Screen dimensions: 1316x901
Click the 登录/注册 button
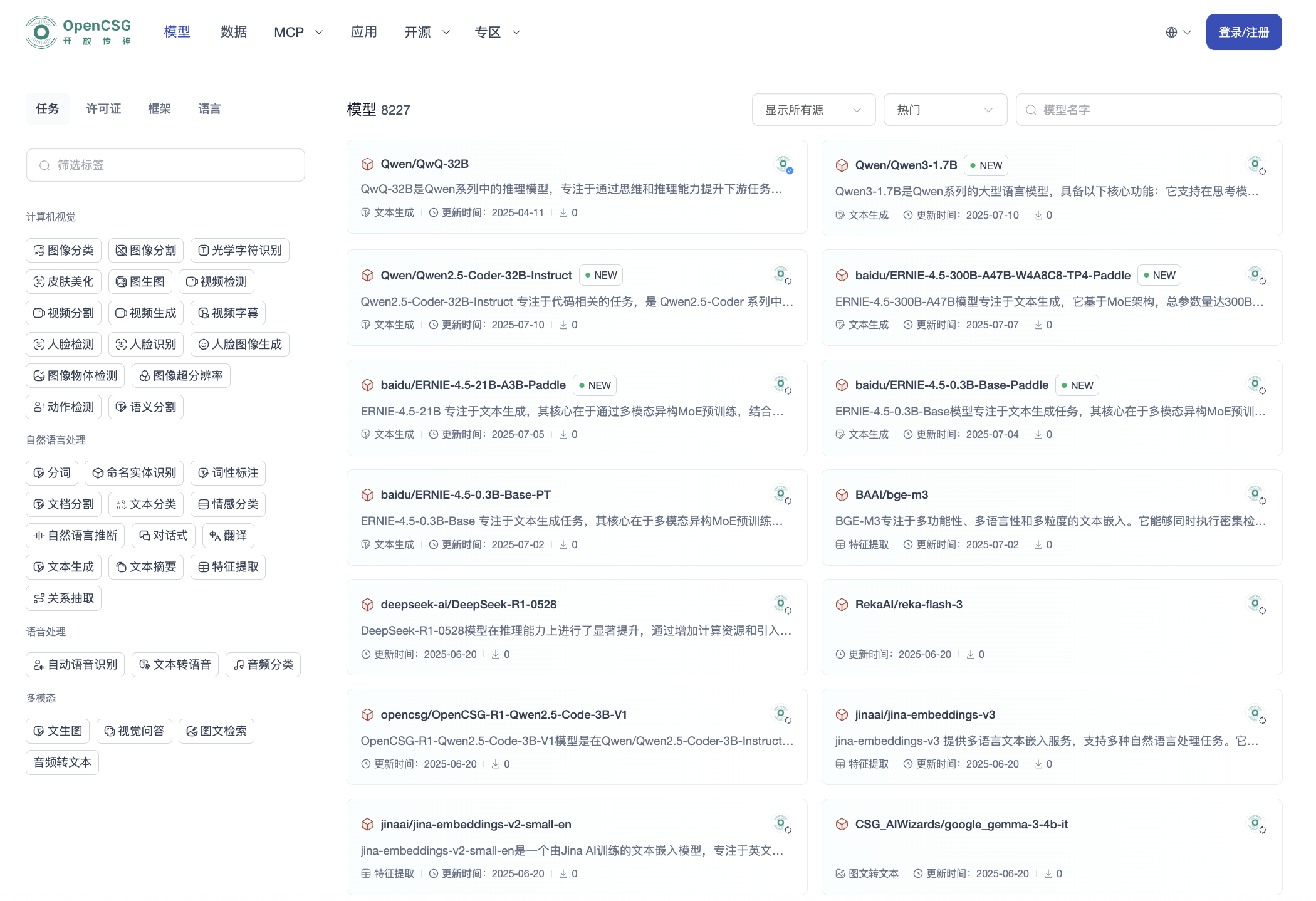coord(1243,32)
